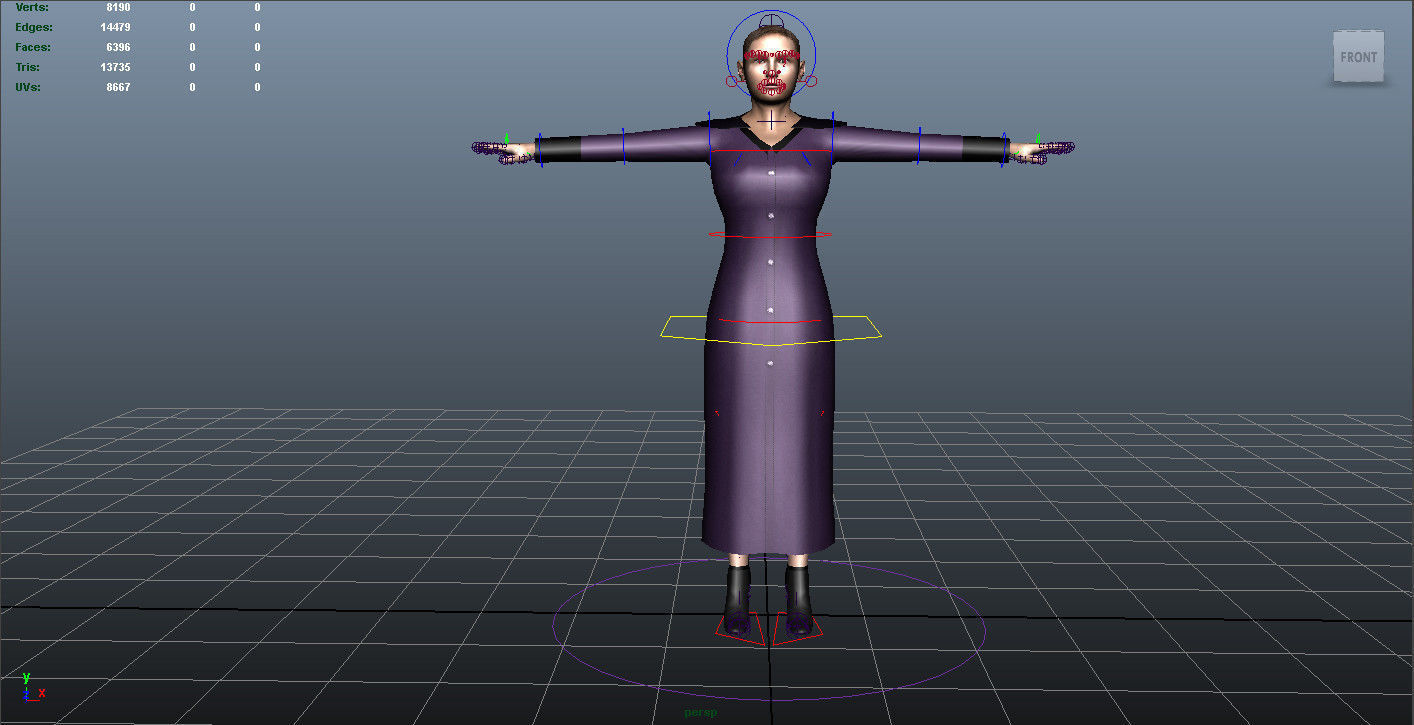Click the UVs: label in the HUD
Viewport: 1414px width, 725px height.
[x=29, y=87]
